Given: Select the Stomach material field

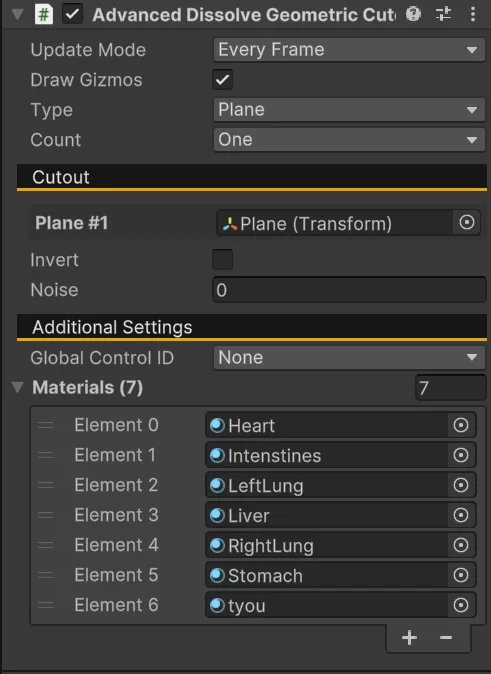Looking at the screenshot, I should (x=327, y=575).
